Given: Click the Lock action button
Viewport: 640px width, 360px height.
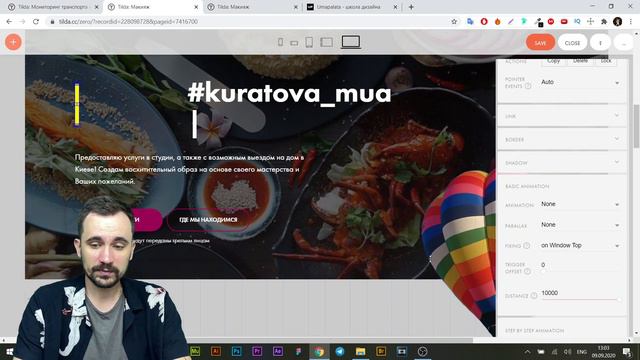Looking at the screenshot, I should 606,61.
